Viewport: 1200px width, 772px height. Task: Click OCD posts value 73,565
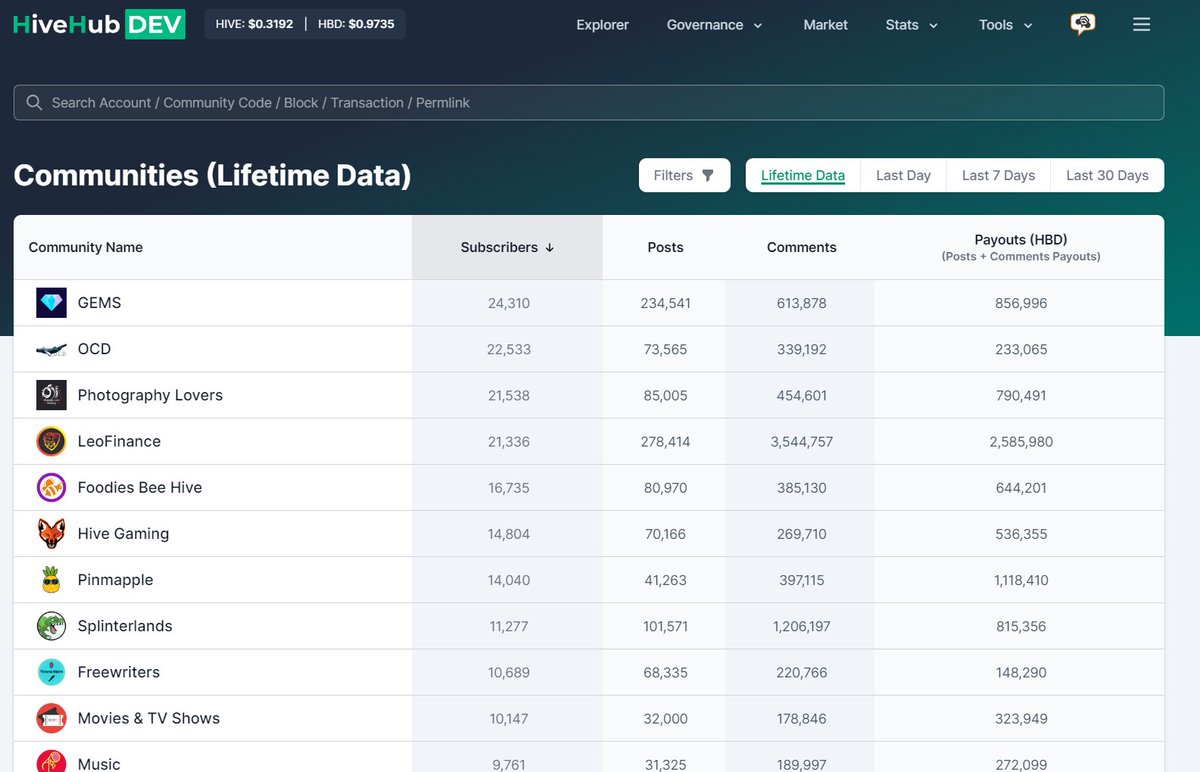pyautogui.click(x=665, y=349)
